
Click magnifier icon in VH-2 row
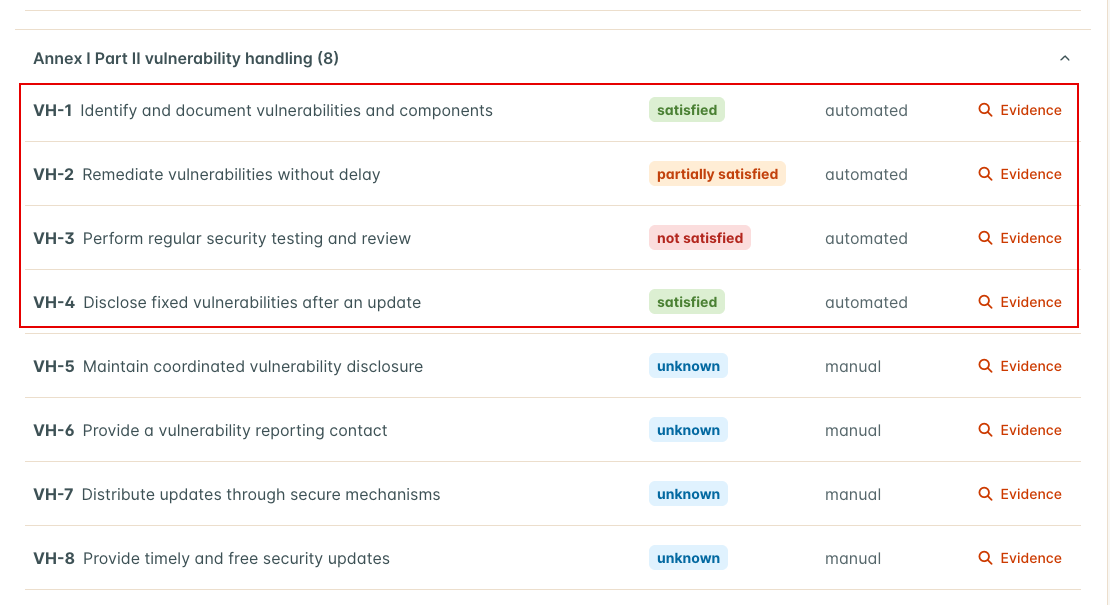pyautogui.click(x=985, y=174)
